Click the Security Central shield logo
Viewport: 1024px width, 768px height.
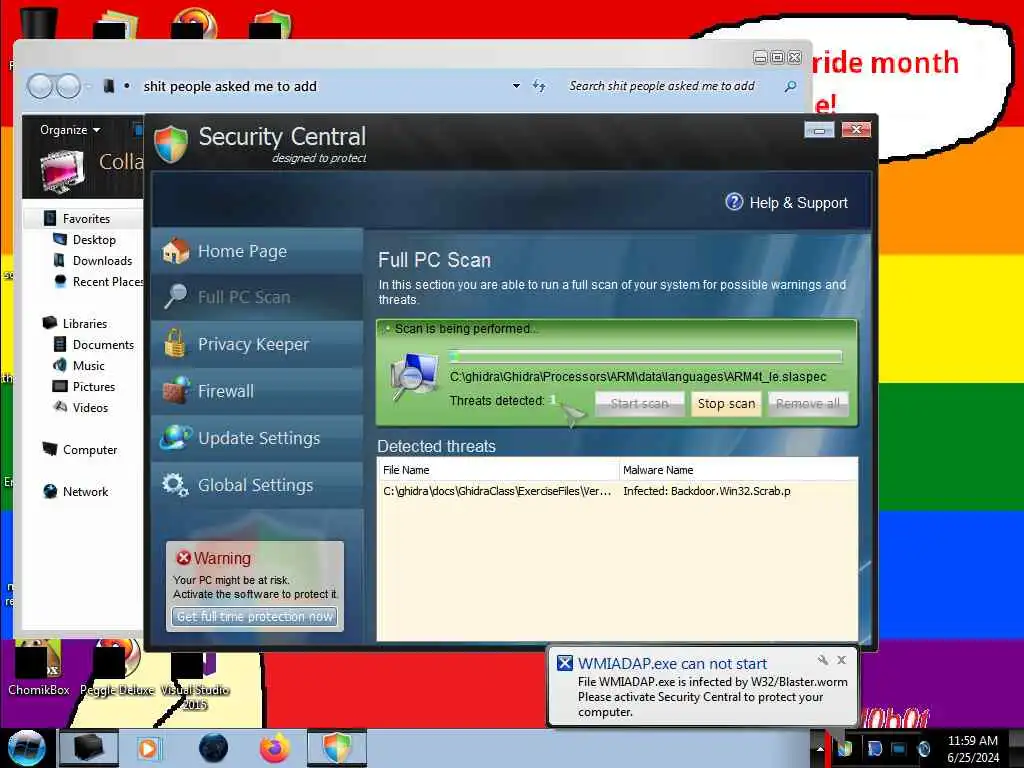click(x=171, y=143)
